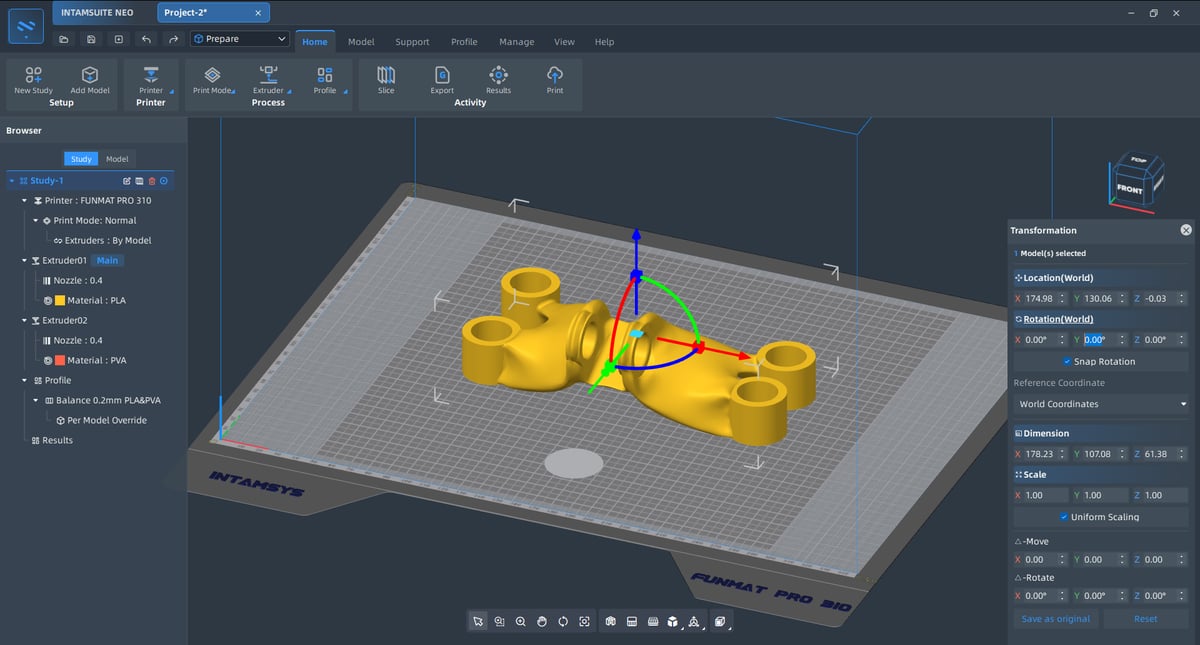Open the Help ribbon tab

coord(604,42)
